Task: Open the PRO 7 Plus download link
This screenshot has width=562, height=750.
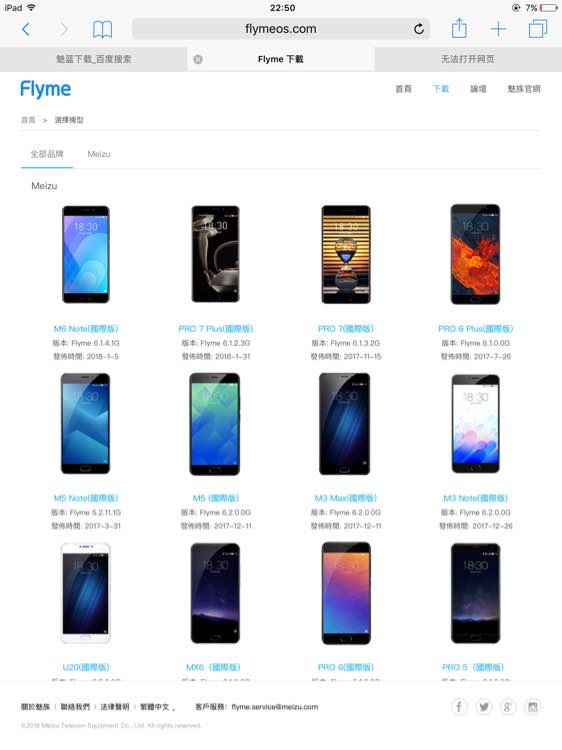Action: (216, 329)
